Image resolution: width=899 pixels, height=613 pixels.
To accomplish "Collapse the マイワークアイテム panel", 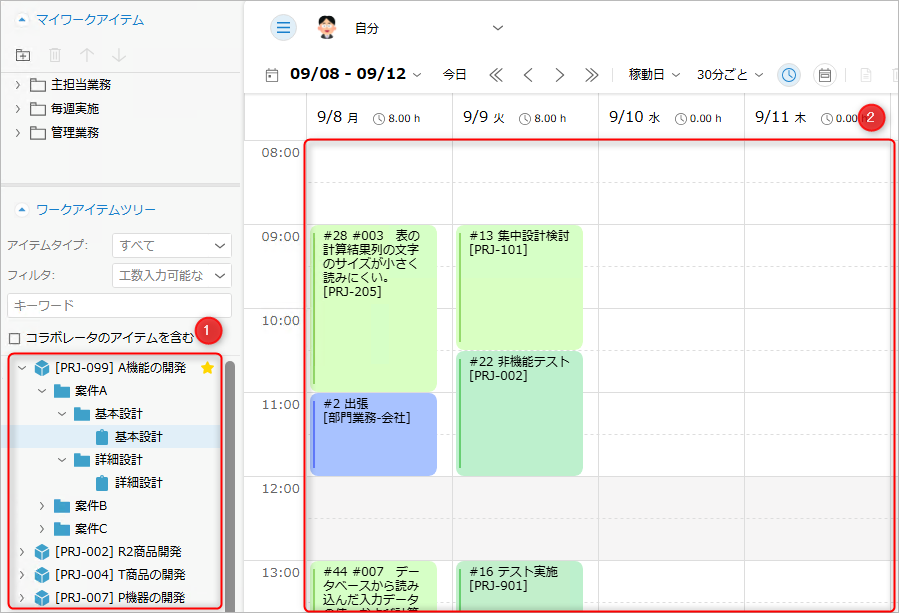I will tap(22, 19).
